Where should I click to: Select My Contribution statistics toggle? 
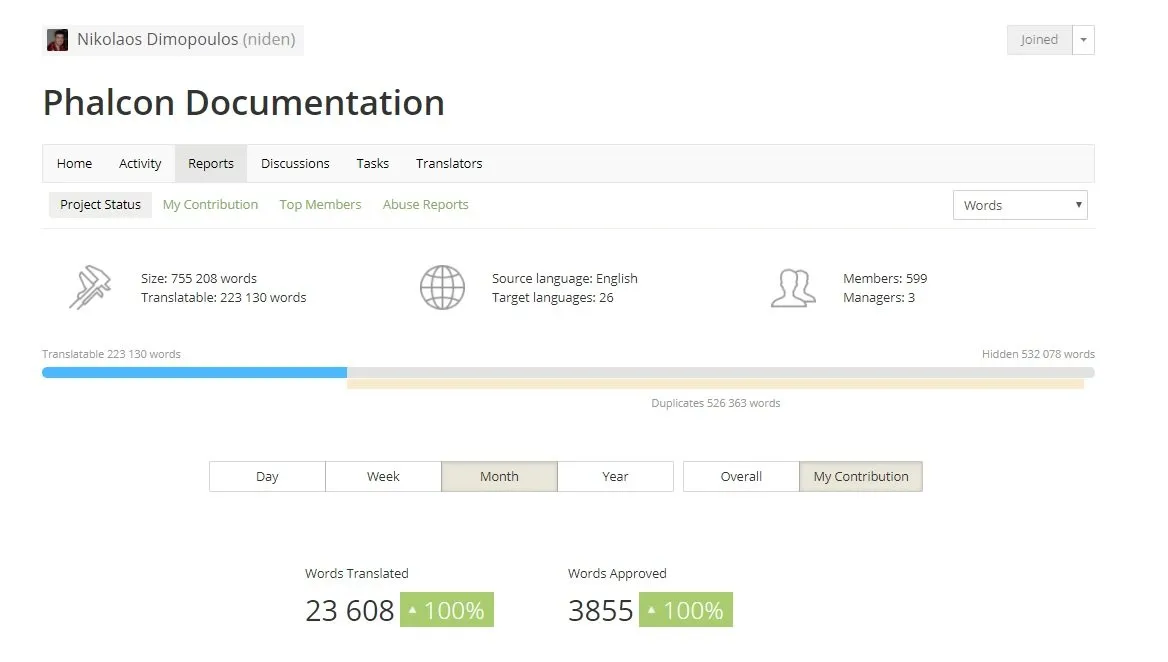coord(861,477)
